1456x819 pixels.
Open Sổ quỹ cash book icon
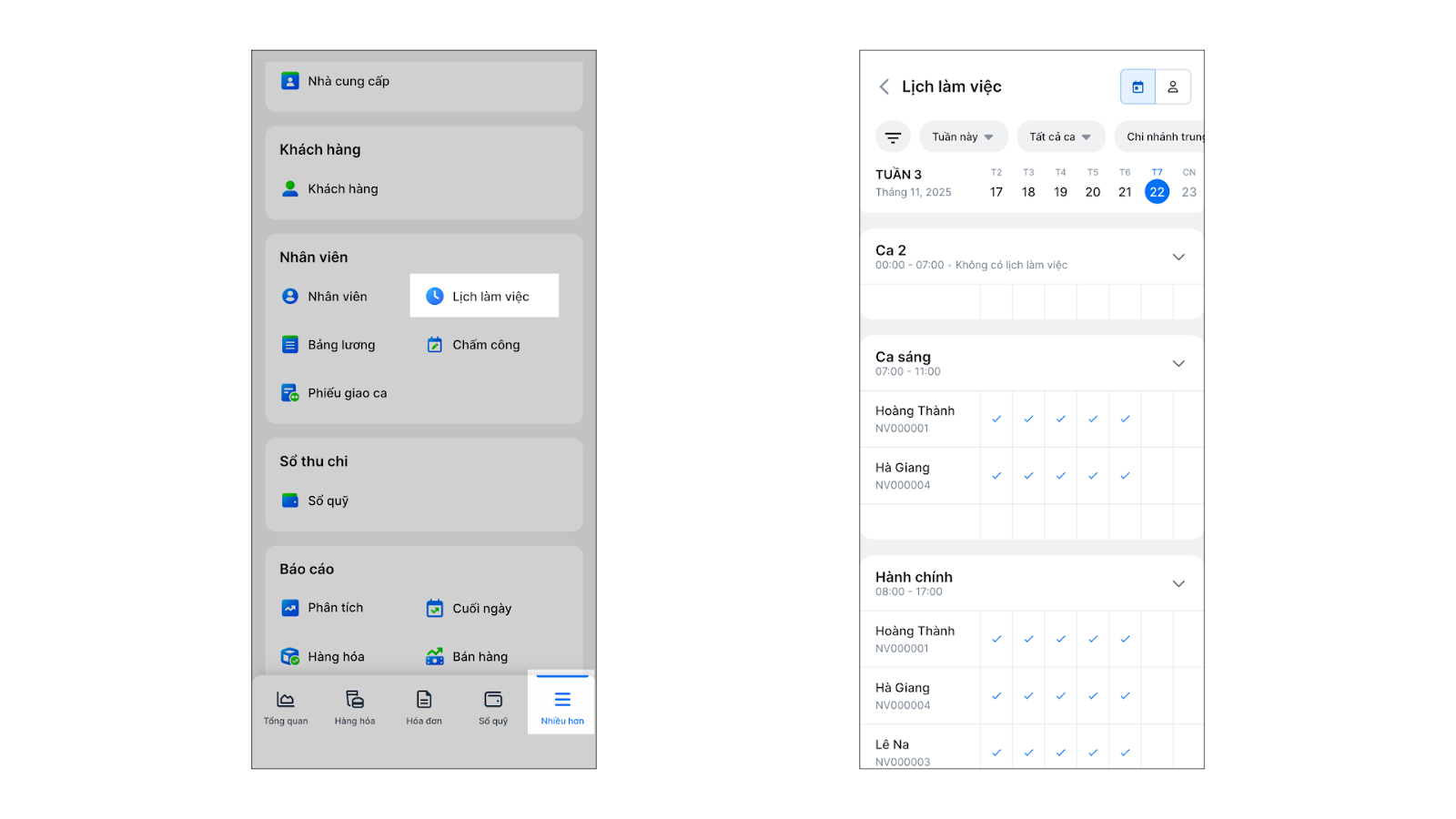[290, 500]
